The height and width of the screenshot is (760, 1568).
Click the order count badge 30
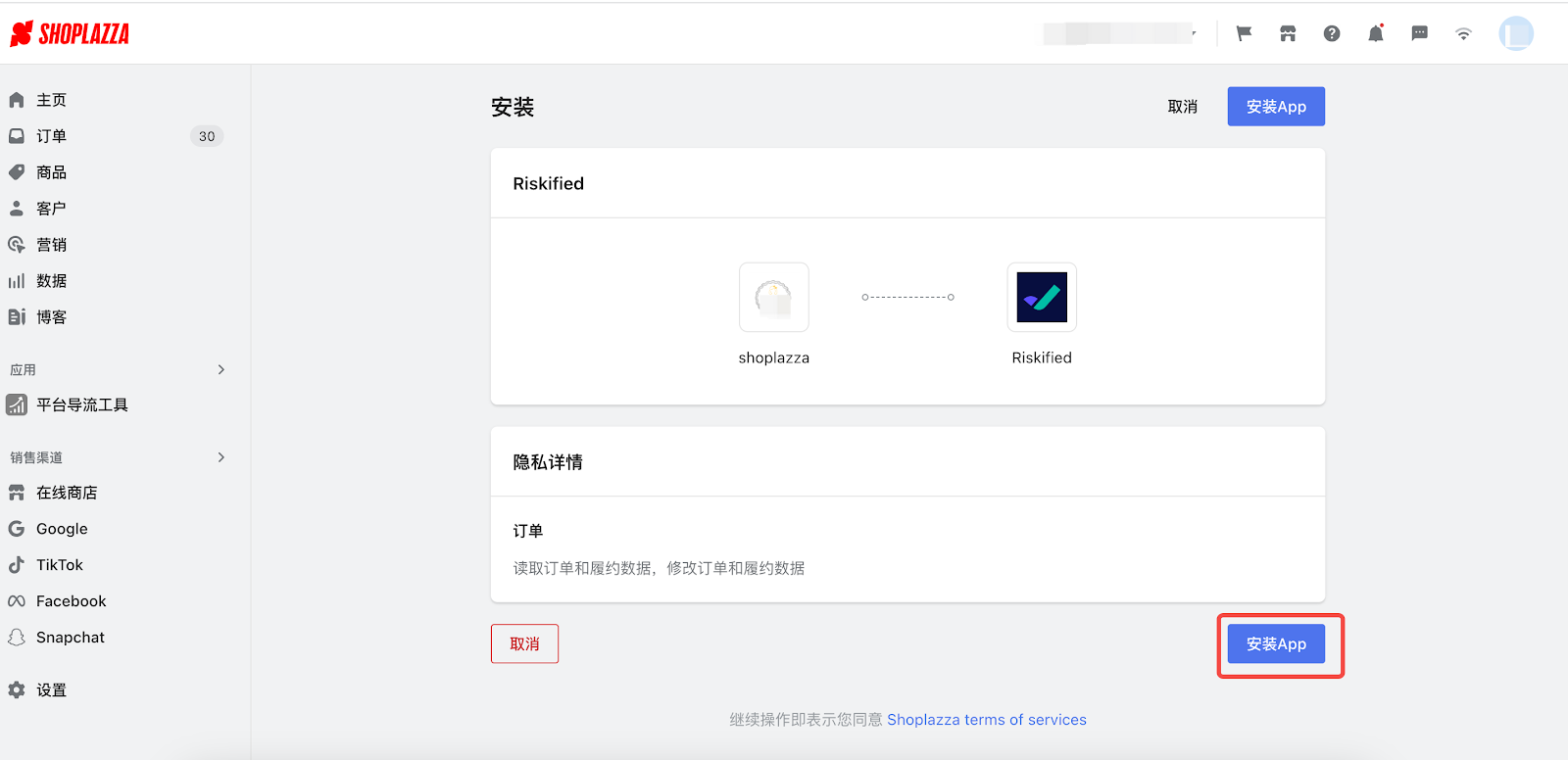click(x=207, y=136)
